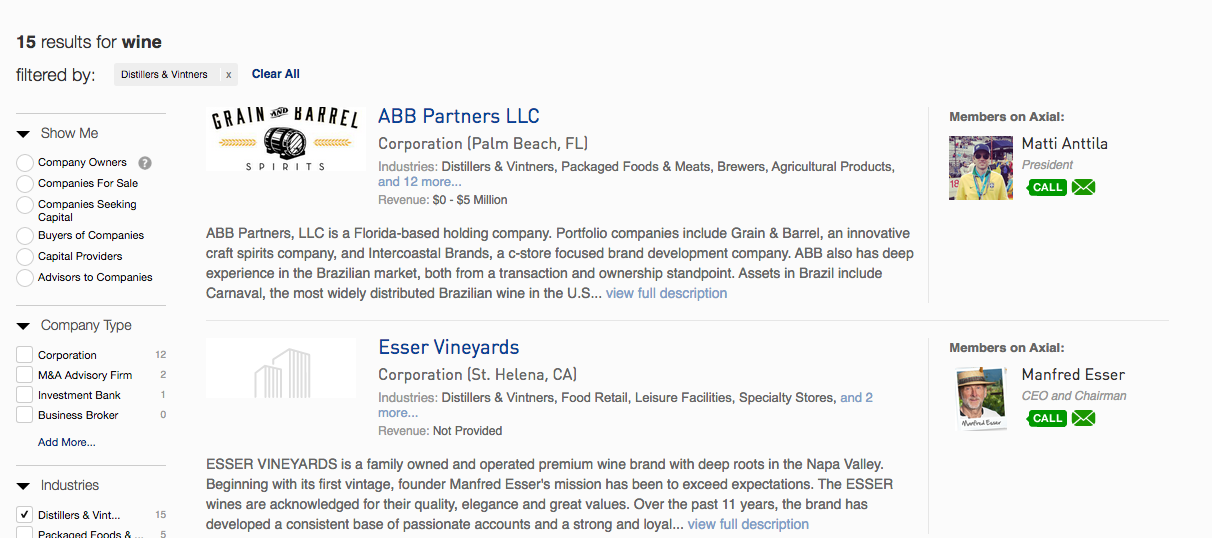The height and width of the screenshot is (538, 1212).
Task: Click the email envelope icon for Manfred Esser
Action: point(1083,418)
